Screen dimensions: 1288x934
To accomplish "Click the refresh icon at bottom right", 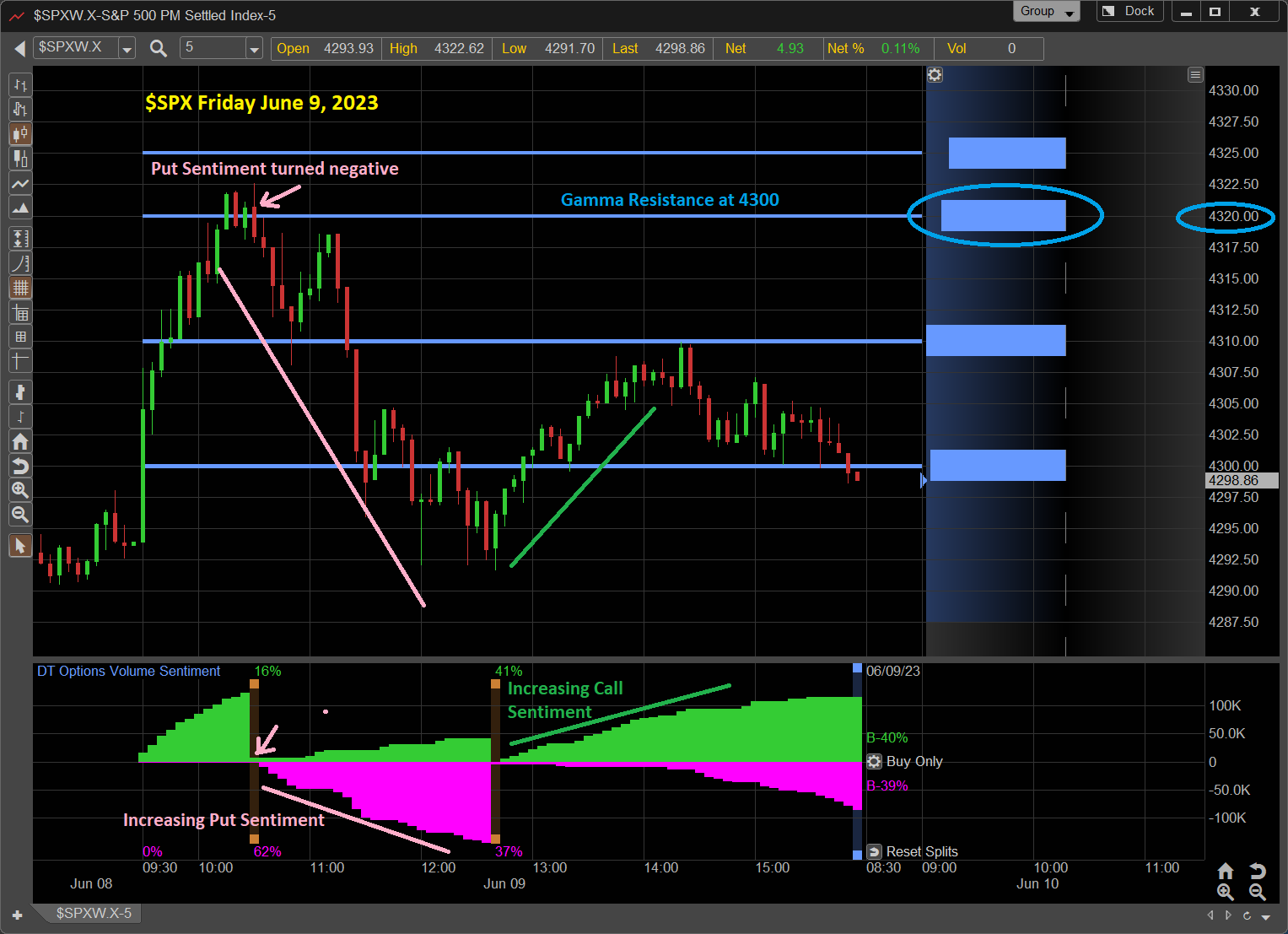I will [x=1247, y=915].
